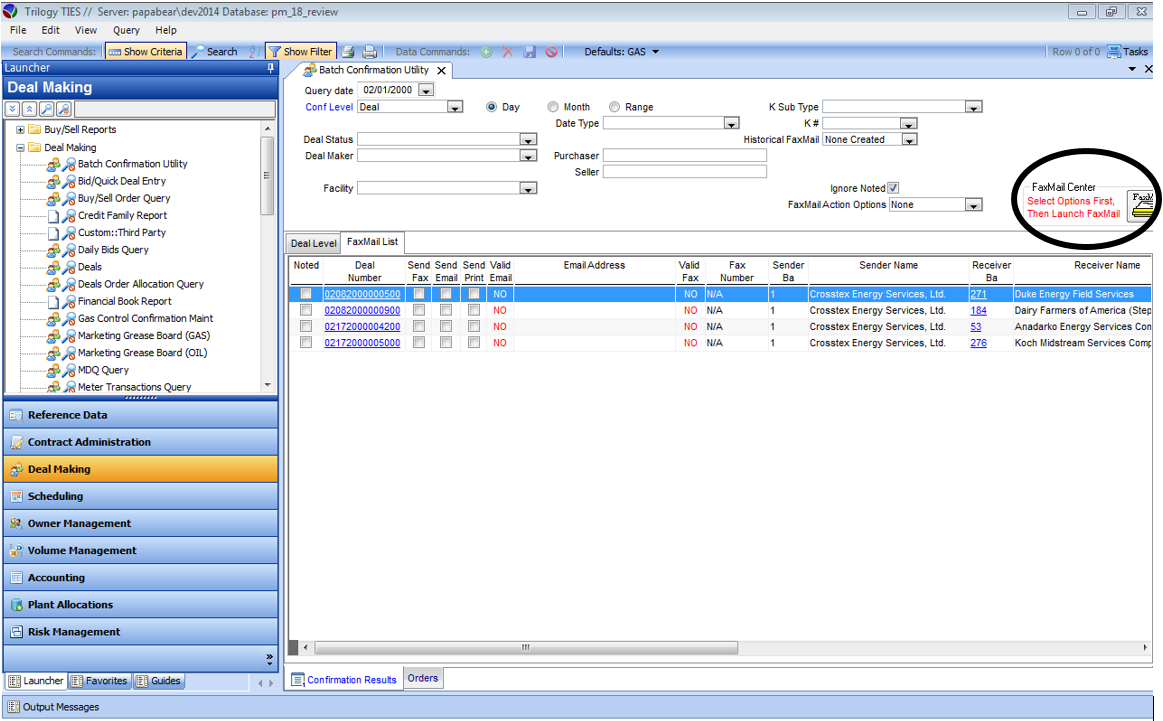Click the printer icon in the toolbar
Image resolution: width=1163 pixels, height=721 pixels.
pos(369,52)
